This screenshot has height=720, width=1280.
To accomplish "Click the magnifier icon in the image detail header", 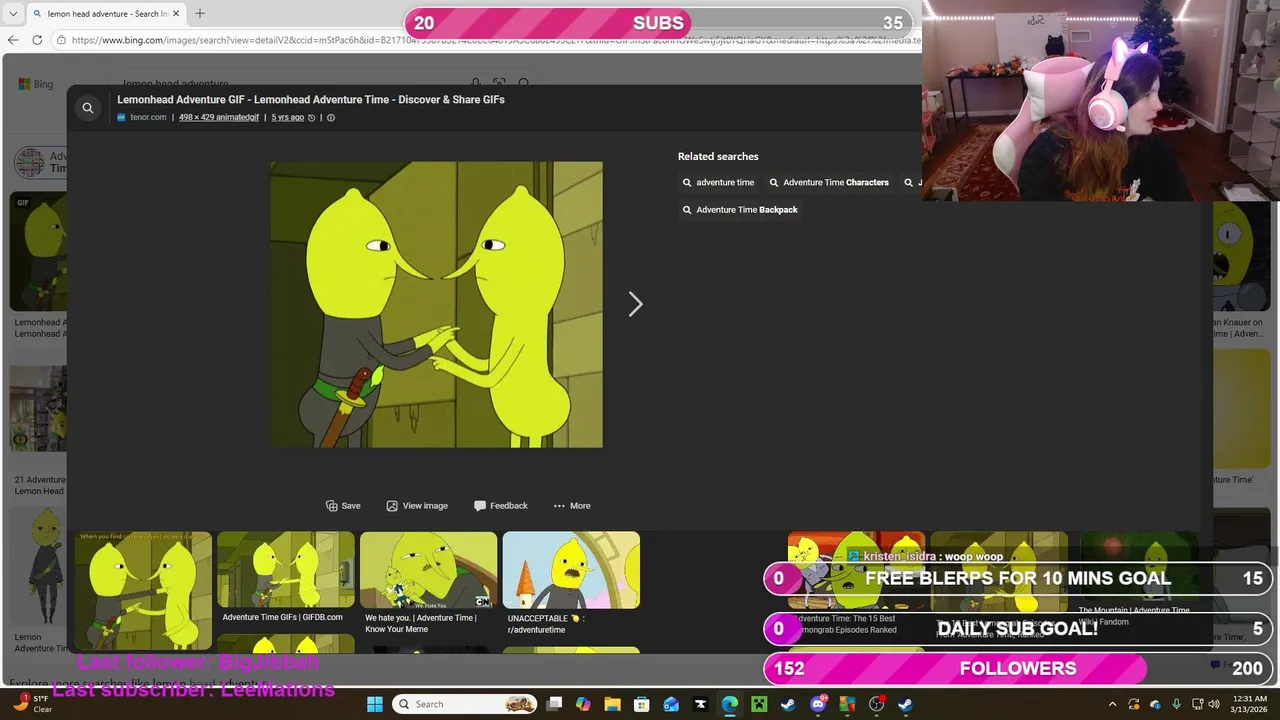I will point(88,108).
